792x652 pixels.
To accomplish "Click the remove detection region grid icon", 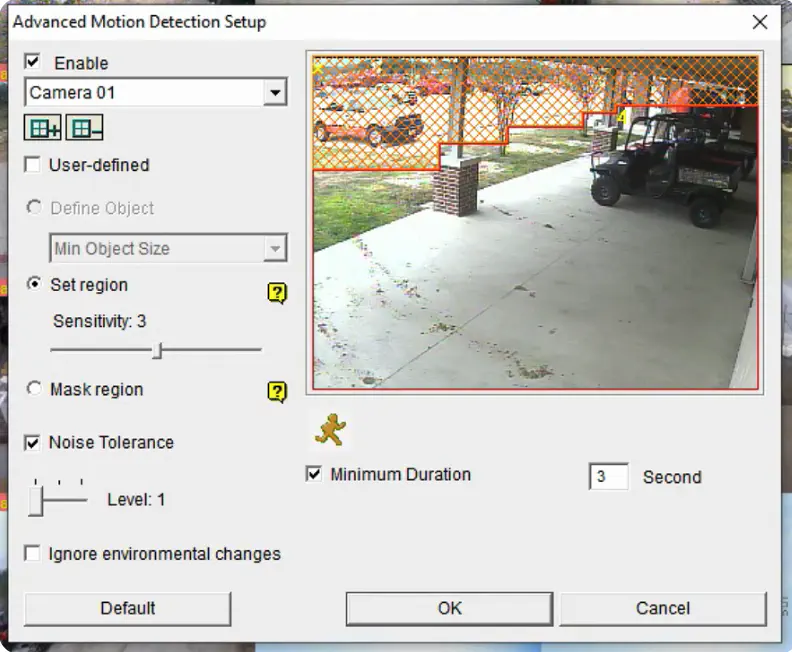I will click(84, 128).
